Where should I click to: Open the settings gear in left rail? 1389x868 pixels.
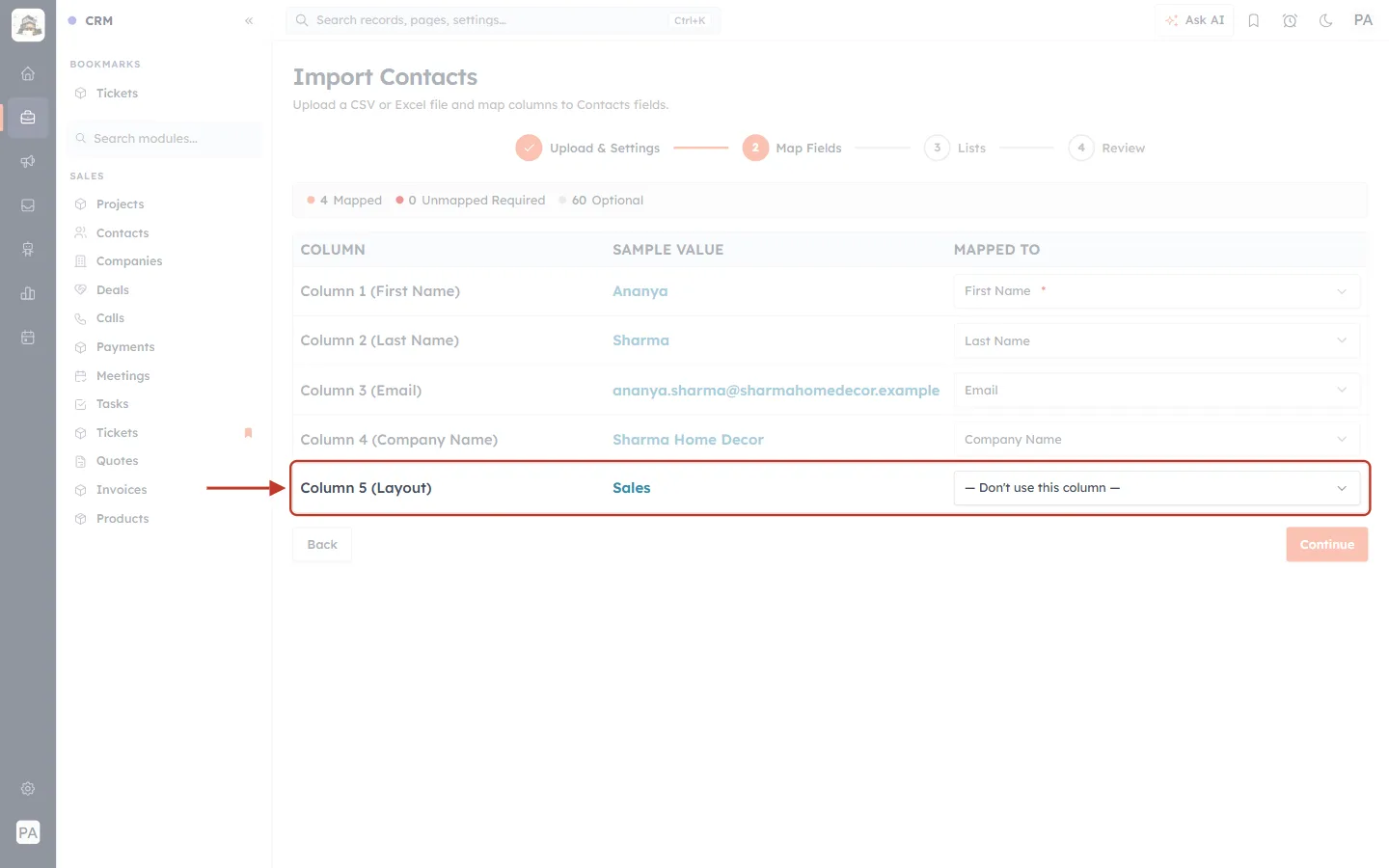(28, 789)
